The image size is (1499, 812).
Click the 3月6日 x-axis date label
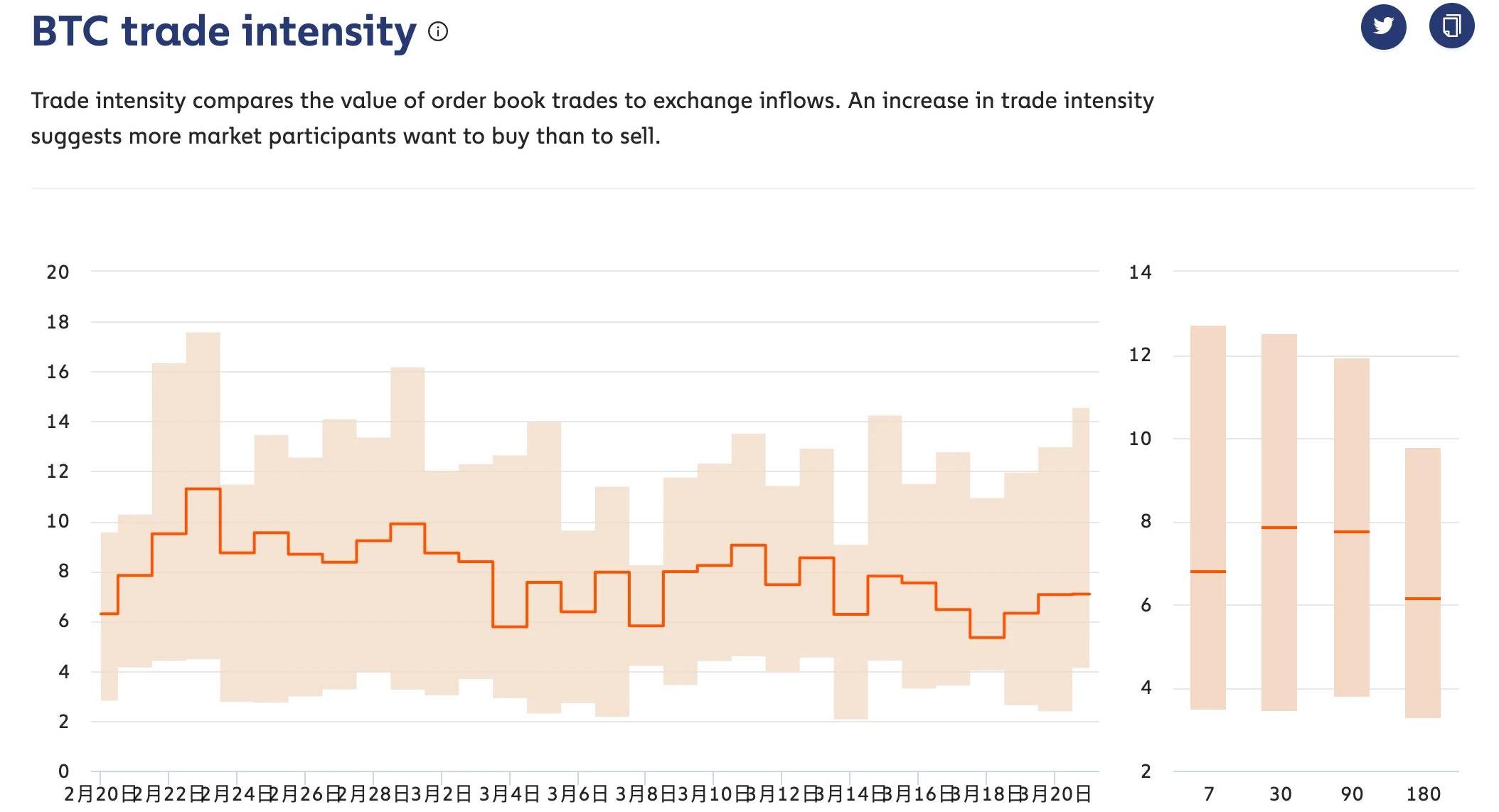click(x=577, y=794)
